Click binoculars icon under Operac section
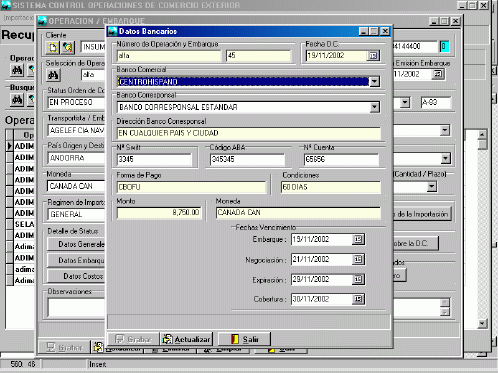 (x=17, y=70)
